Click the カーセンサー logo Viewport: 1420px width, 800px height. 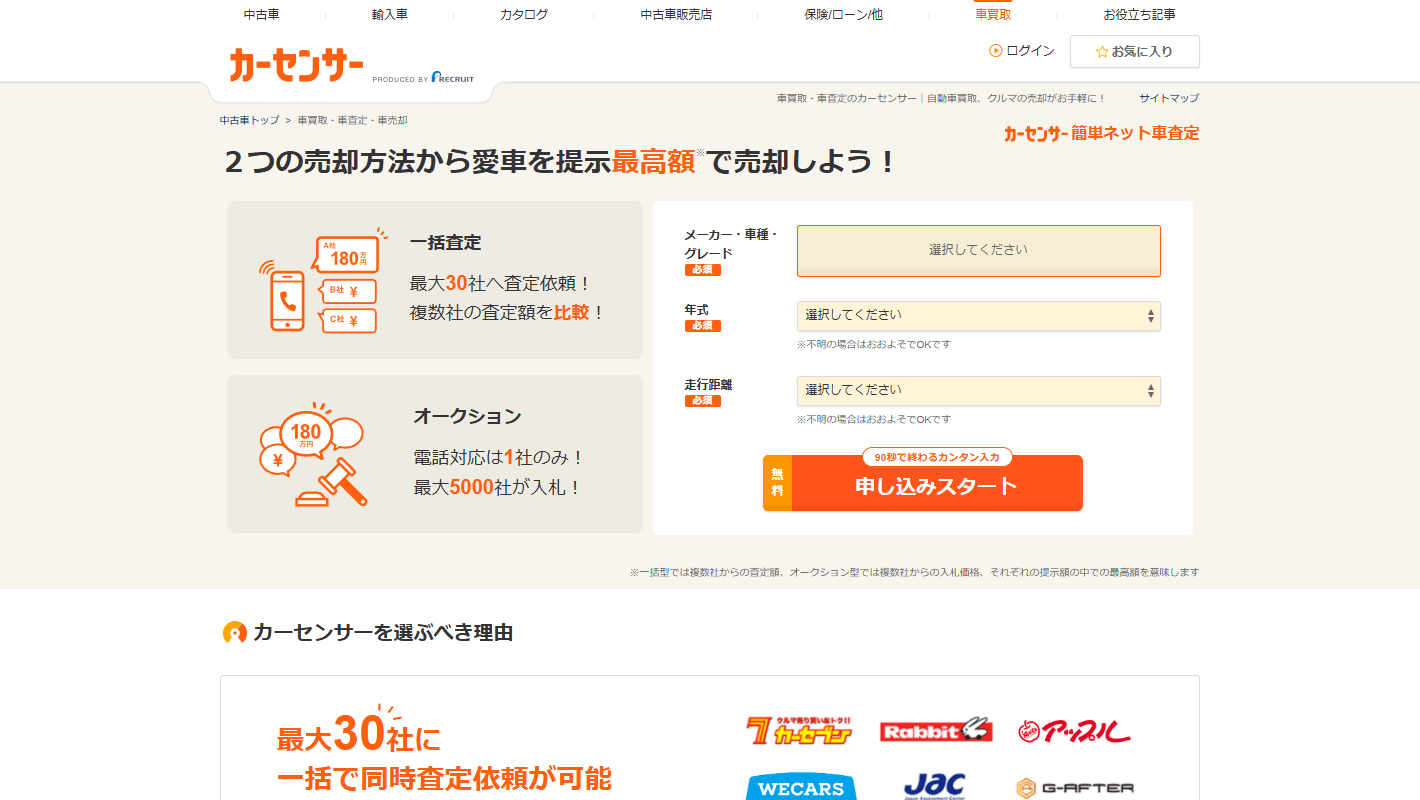[x=296, y=65]
